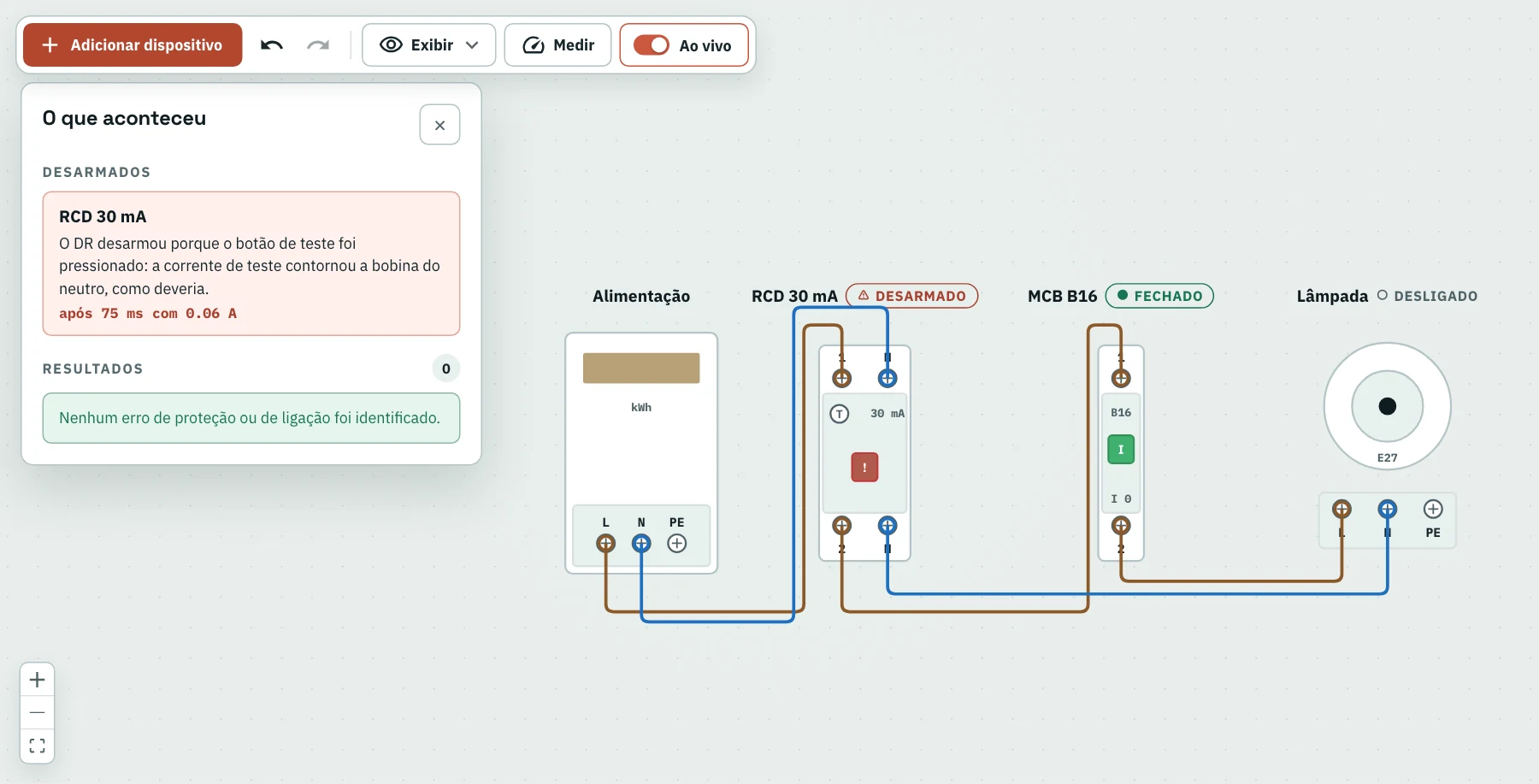Click the RCD top N terminal
The image size is (1539, 784).
pyautogui.click(x=887, y=378)
